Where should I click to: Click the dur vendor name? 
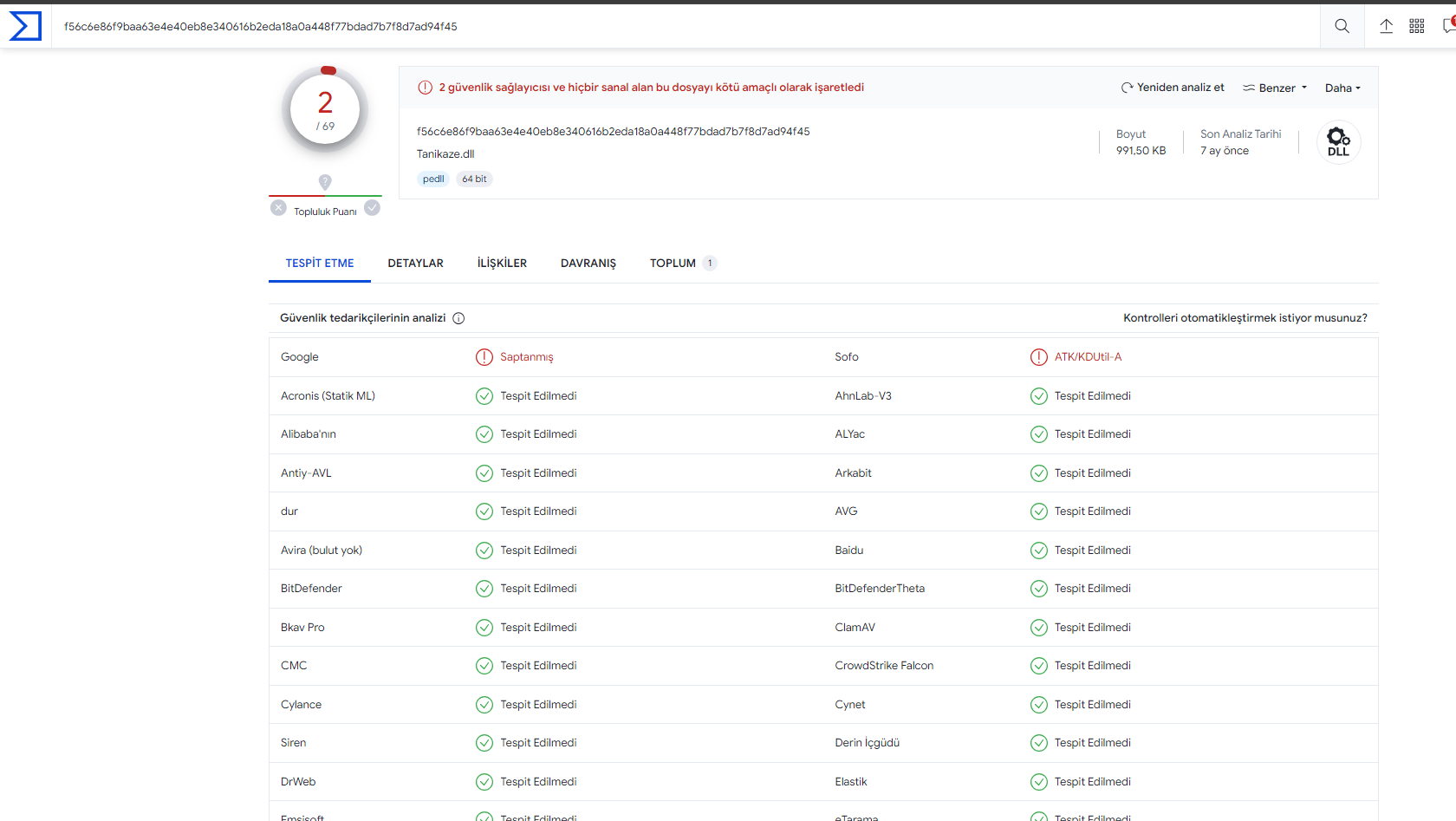coord(289,511)
